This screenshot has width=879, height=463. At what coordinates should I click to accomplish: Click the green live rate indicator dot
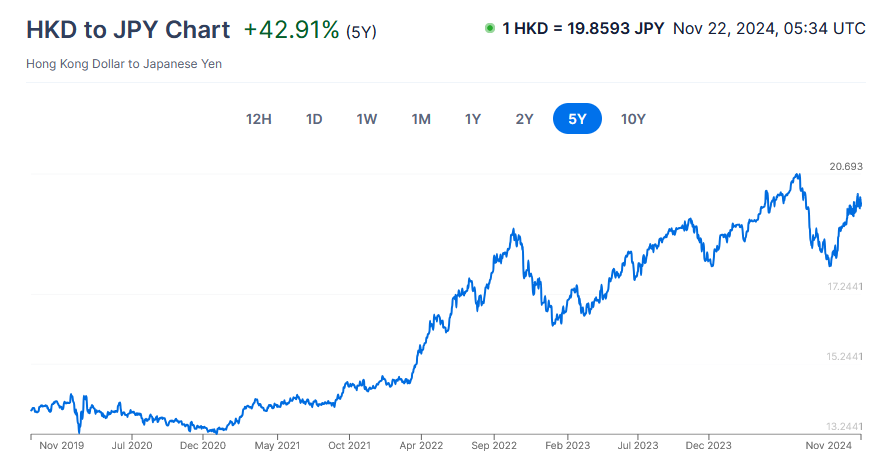490,28
